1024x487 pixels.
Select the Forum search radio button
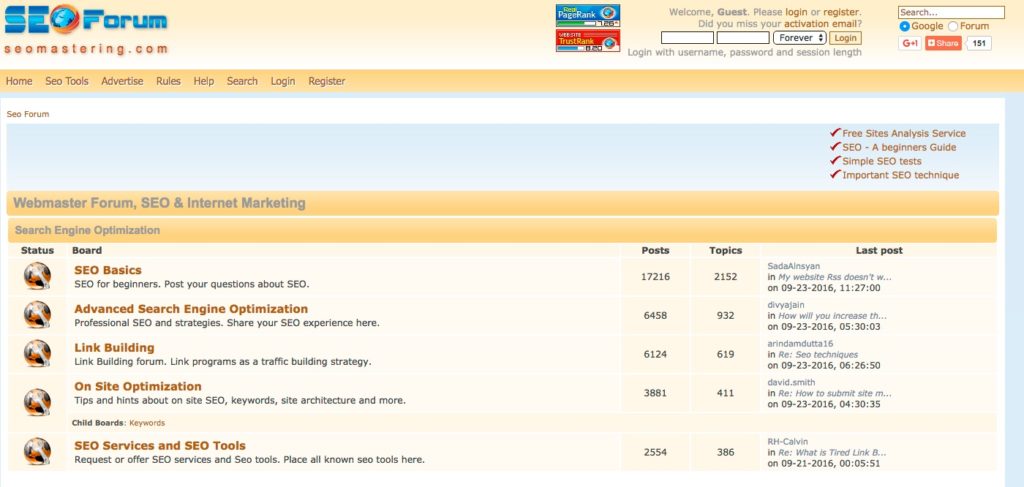(x=952, y=26)
